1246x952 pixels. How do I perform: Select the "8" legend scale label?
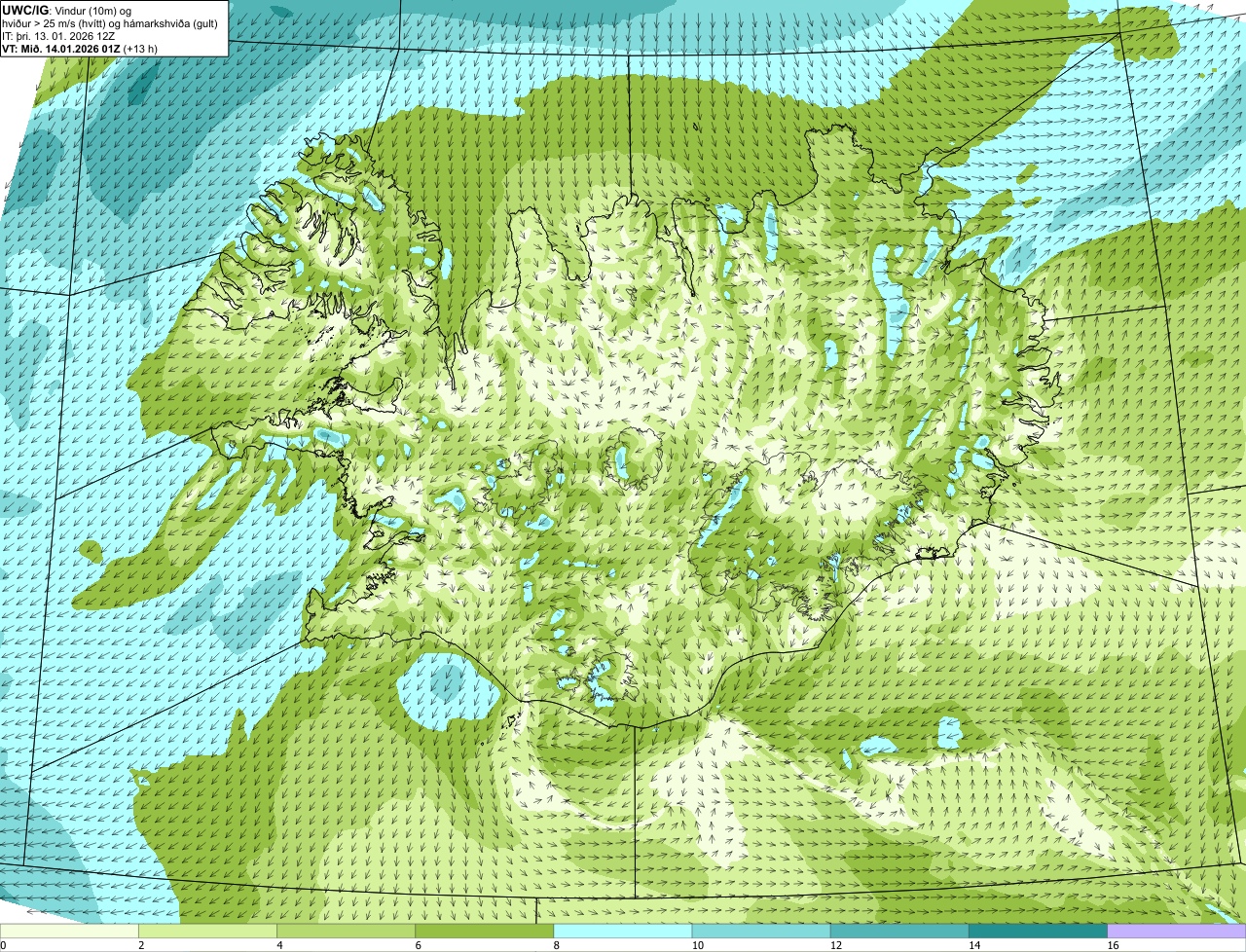click(x=556, y=945)
